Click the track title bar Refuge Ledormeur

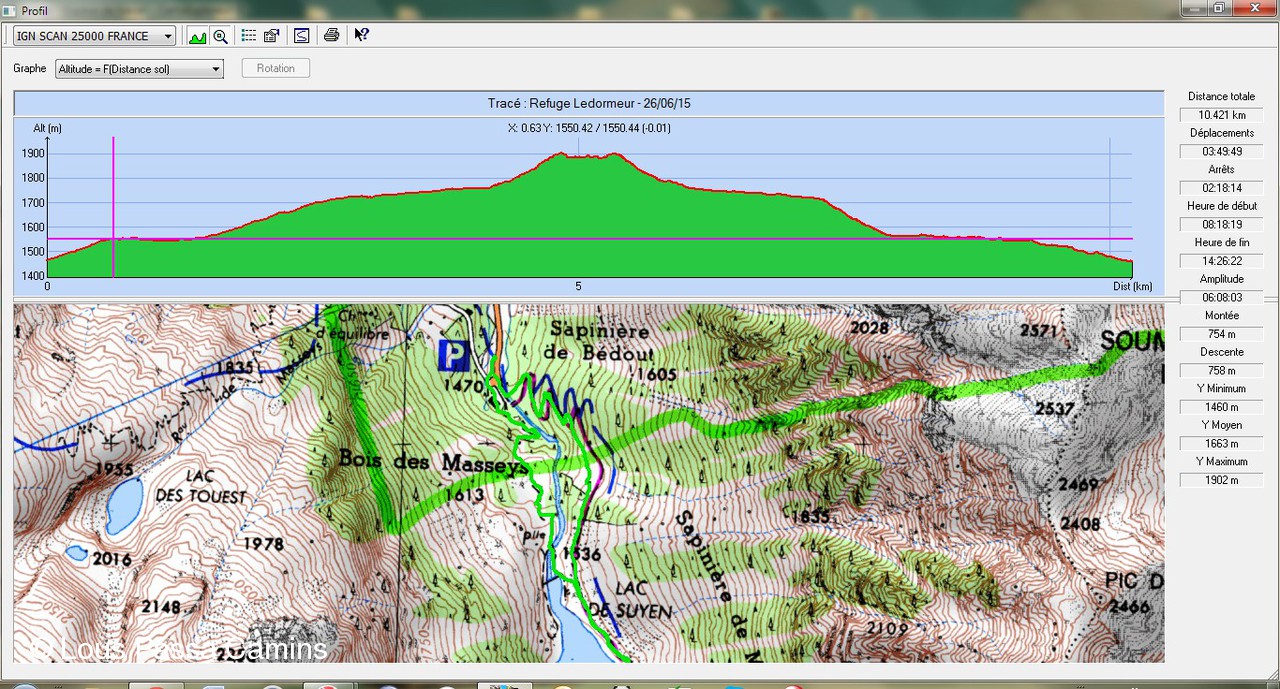[x=588, y=103]
